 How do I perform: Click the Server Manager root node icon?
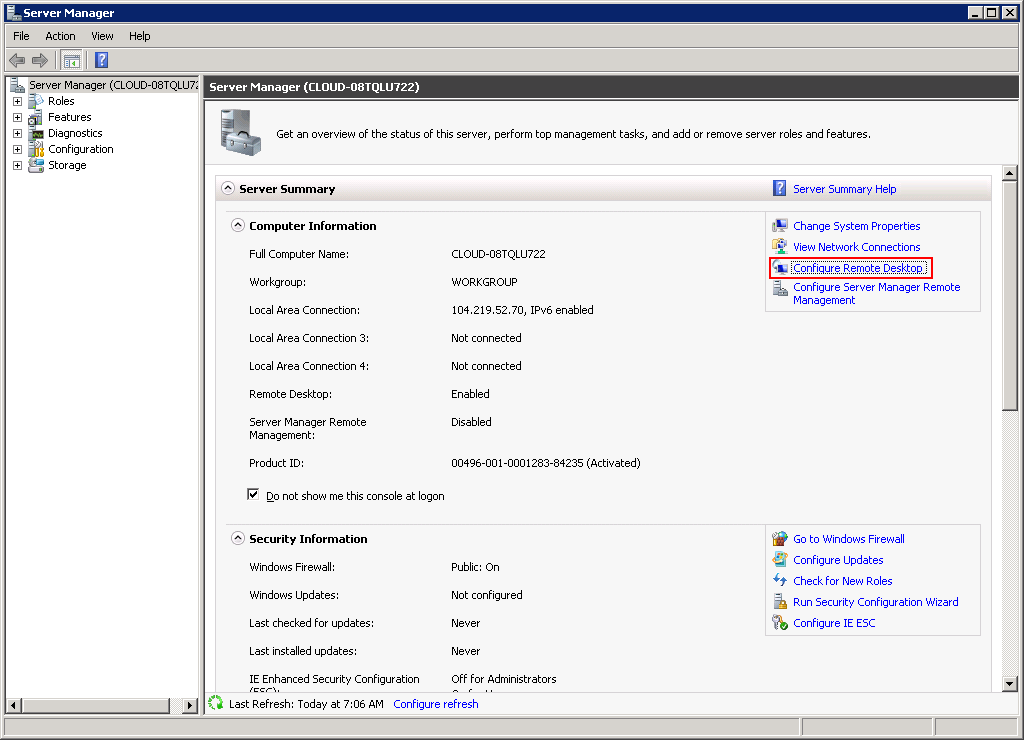click(x=18, y=85)
